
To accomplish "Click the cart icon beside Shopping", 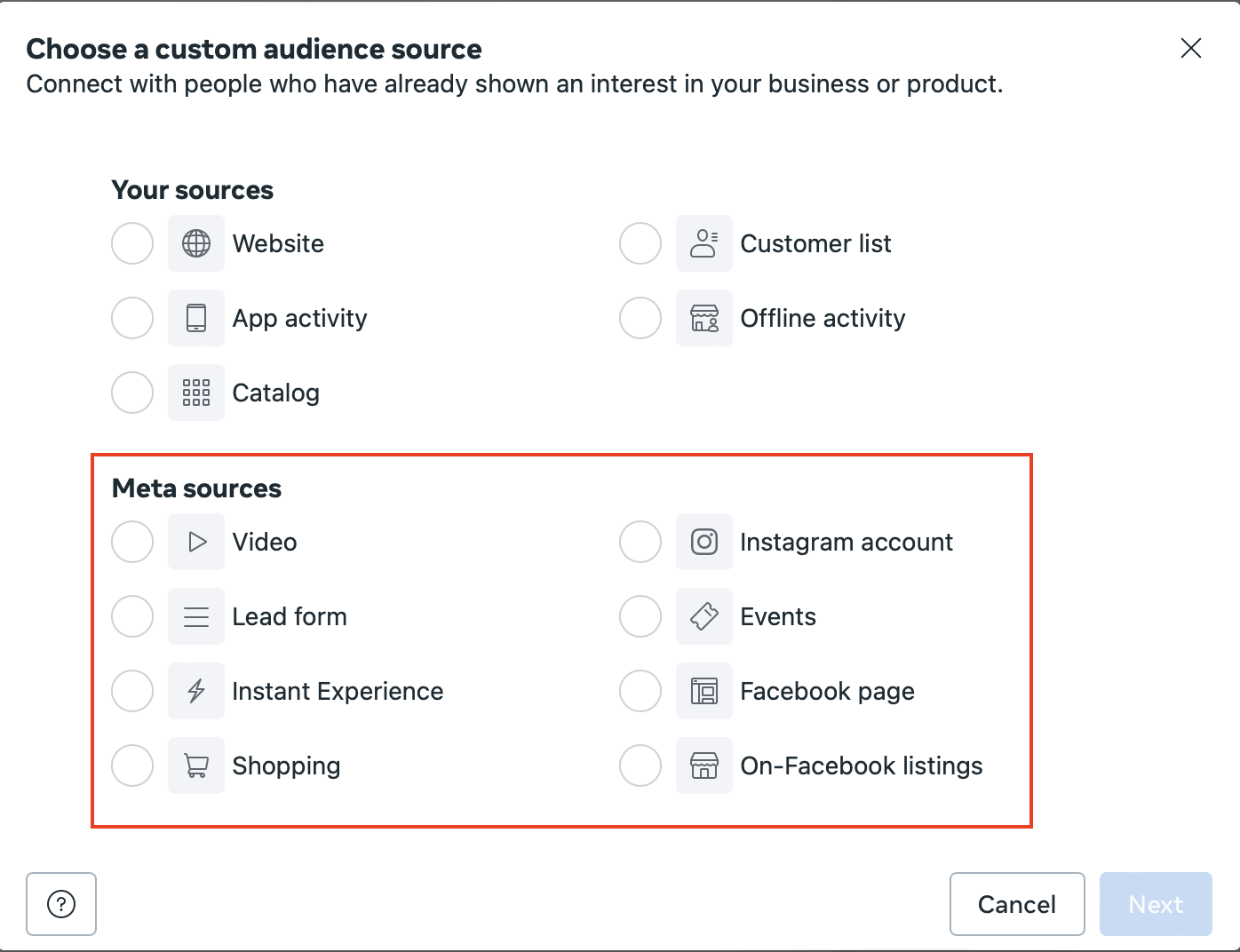I will pyautogui.click(x=196, y=766).
